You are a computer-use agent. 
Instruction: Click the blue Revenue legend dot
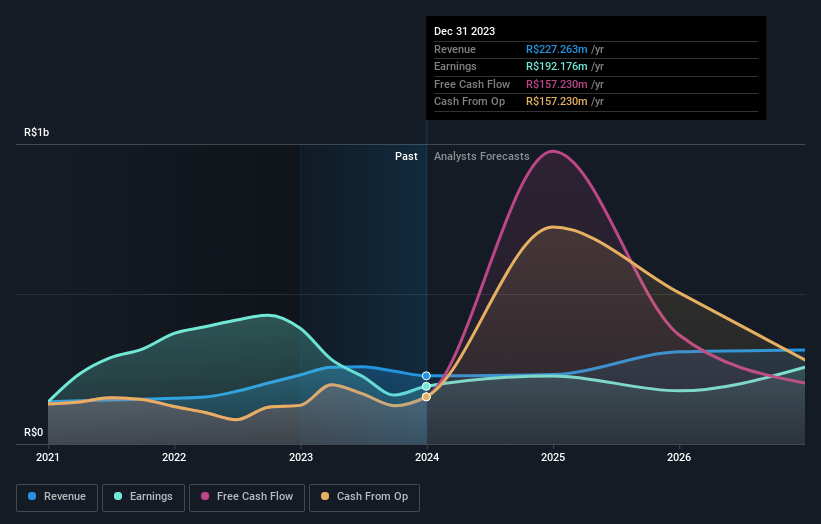point(32,496)
